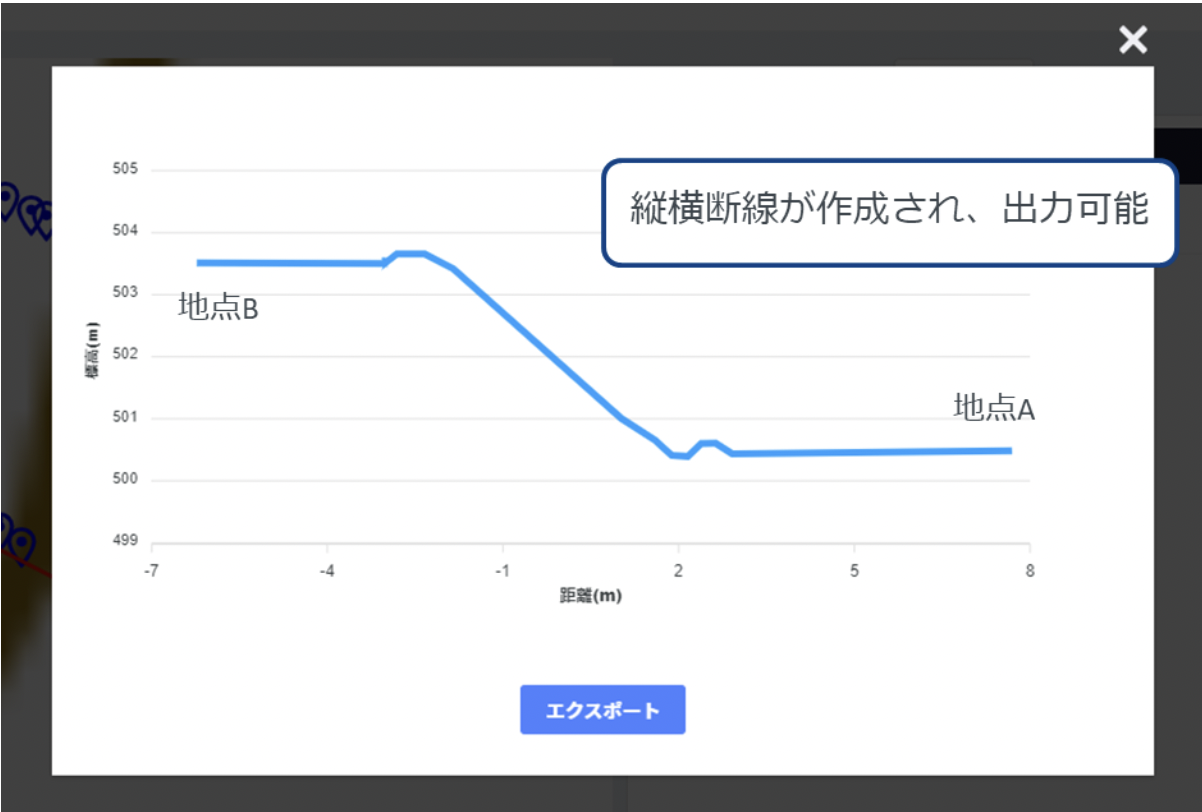The image size is (1202, 812).
Task: Click the 地点B label on the chart
Action: click(x=218, y=309)
